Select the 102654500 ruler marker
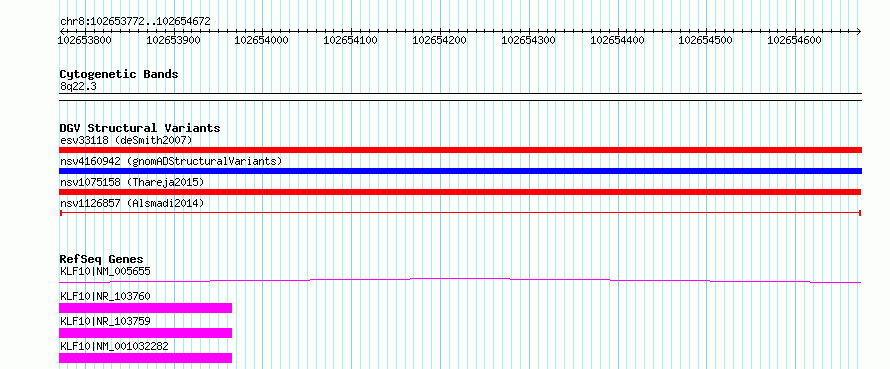 [x=706, y=40]
